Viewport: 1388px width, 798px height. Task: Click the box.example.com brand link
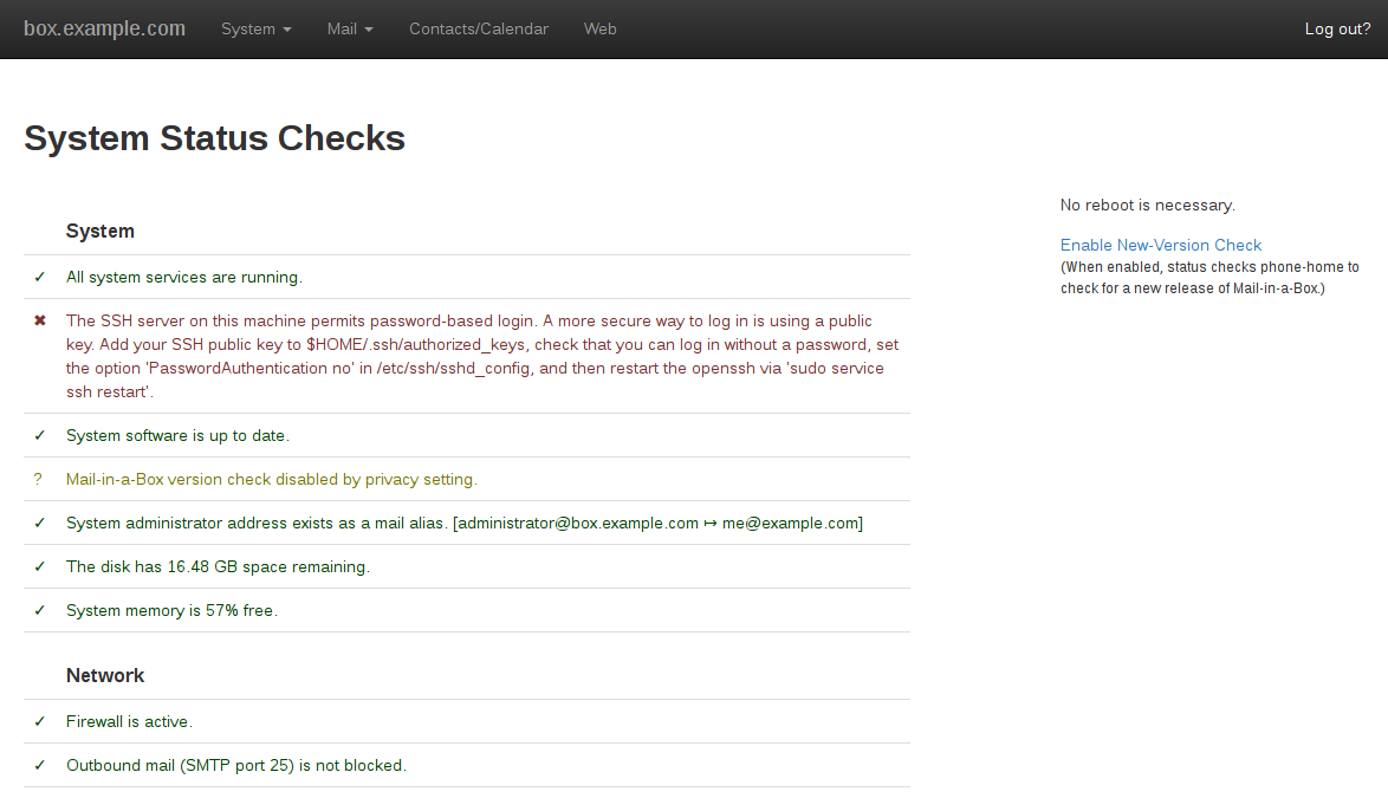(x=104, y=28)
